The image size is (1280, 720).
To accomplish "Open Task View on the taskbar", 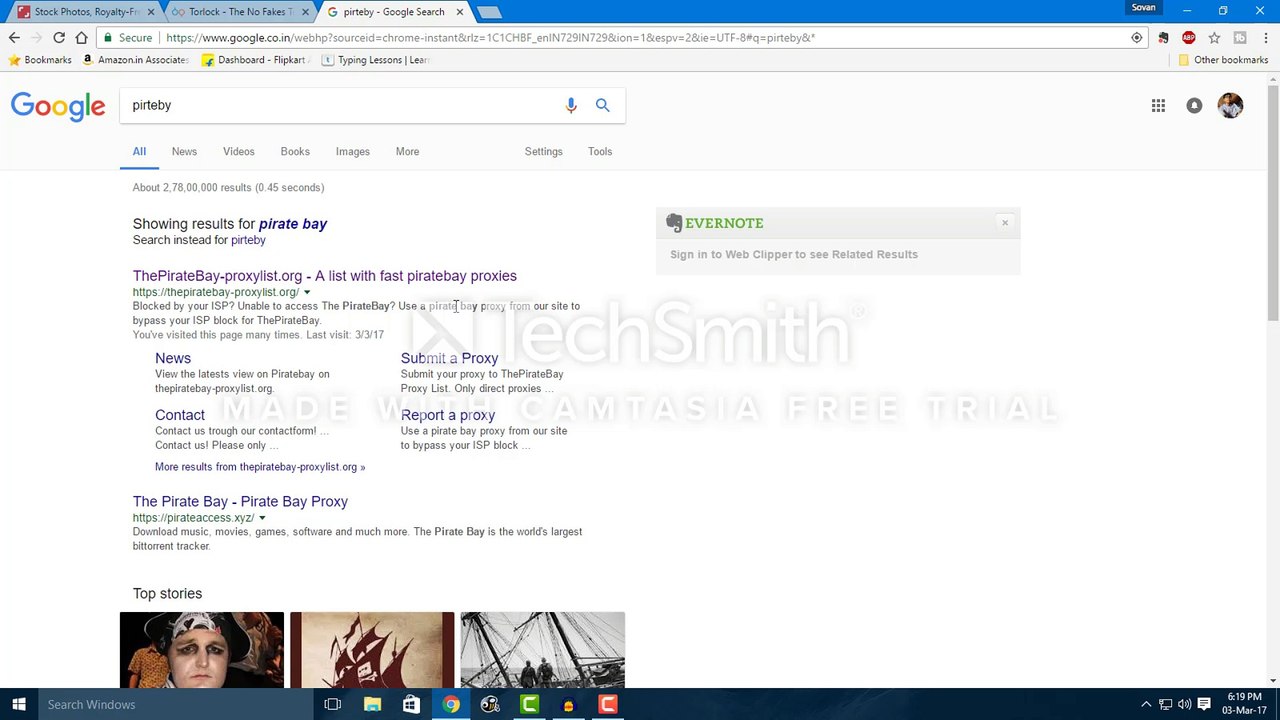I will pyautogui.click(x=333, y=704).
